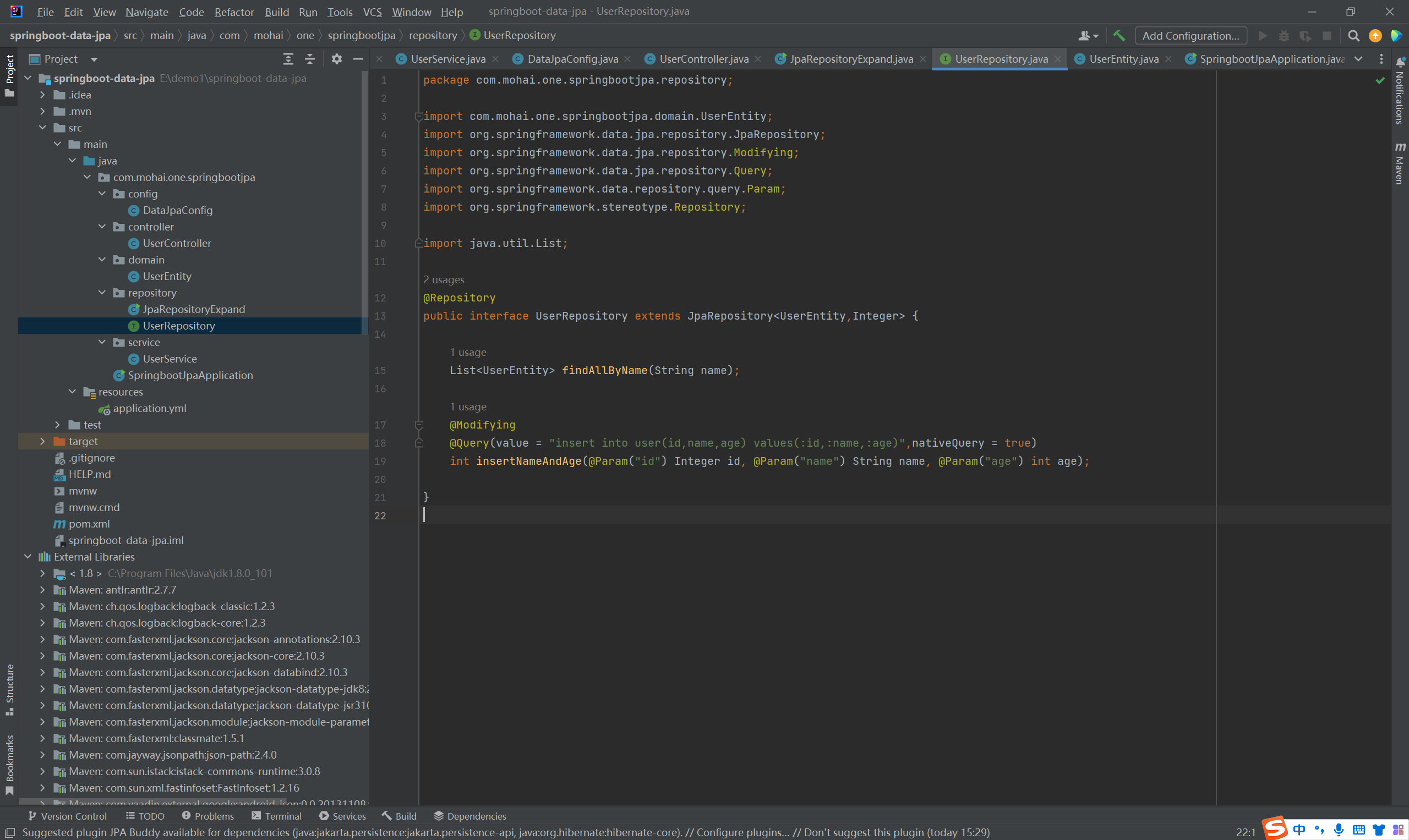
Task: Toggle the Structure tool window
Action: [9, 688]
